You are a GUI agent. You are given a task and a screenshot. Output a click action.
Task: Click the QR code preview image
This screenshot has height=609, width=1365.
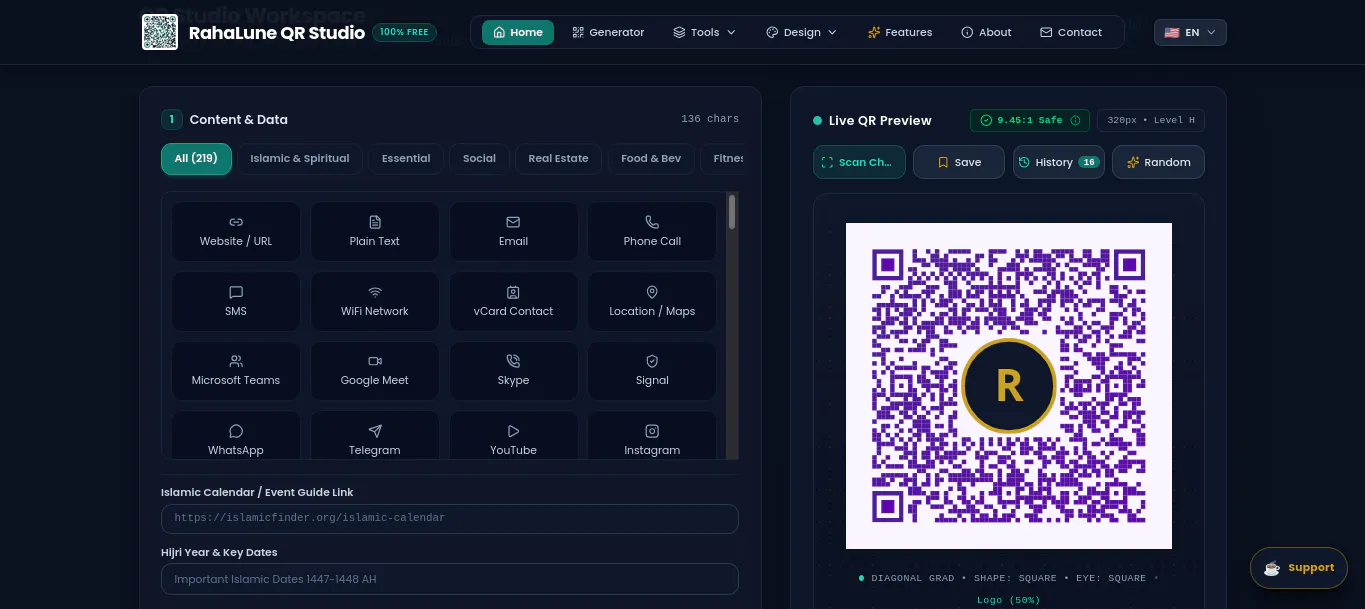click(x=1008, y=386)
